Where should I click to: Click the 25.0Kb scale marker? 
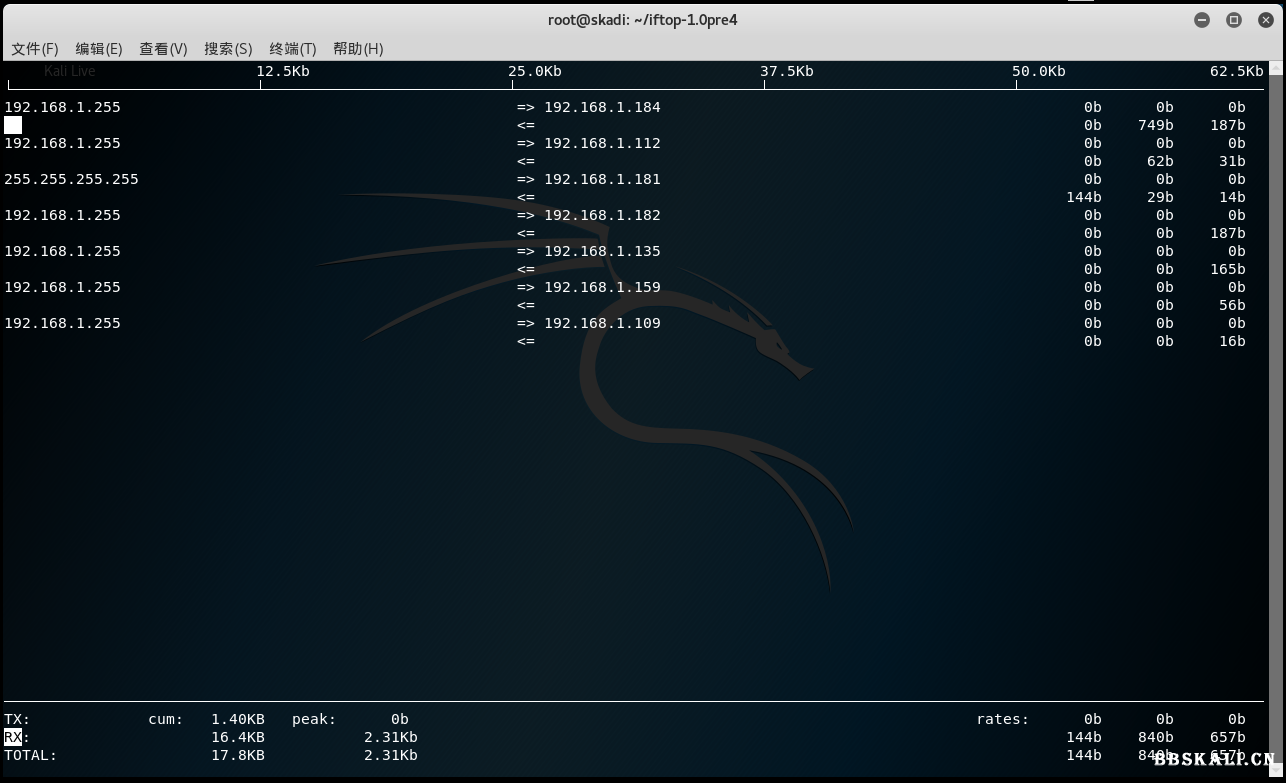[534, 71]
